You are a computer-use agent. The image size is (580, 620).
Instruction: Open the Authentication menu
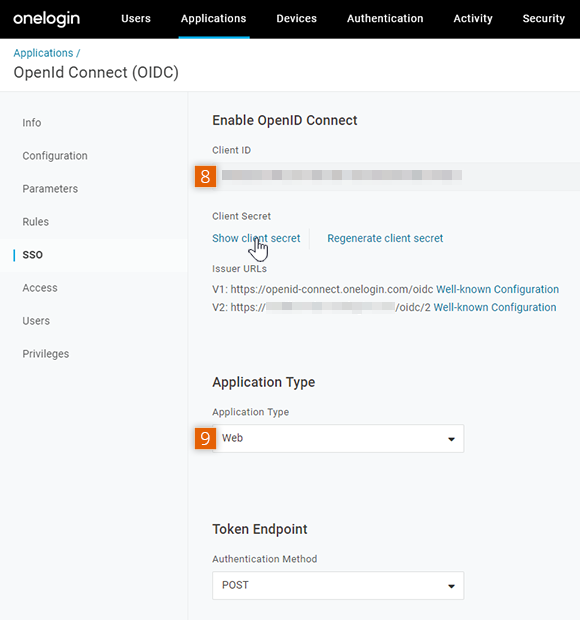(385, 19)
